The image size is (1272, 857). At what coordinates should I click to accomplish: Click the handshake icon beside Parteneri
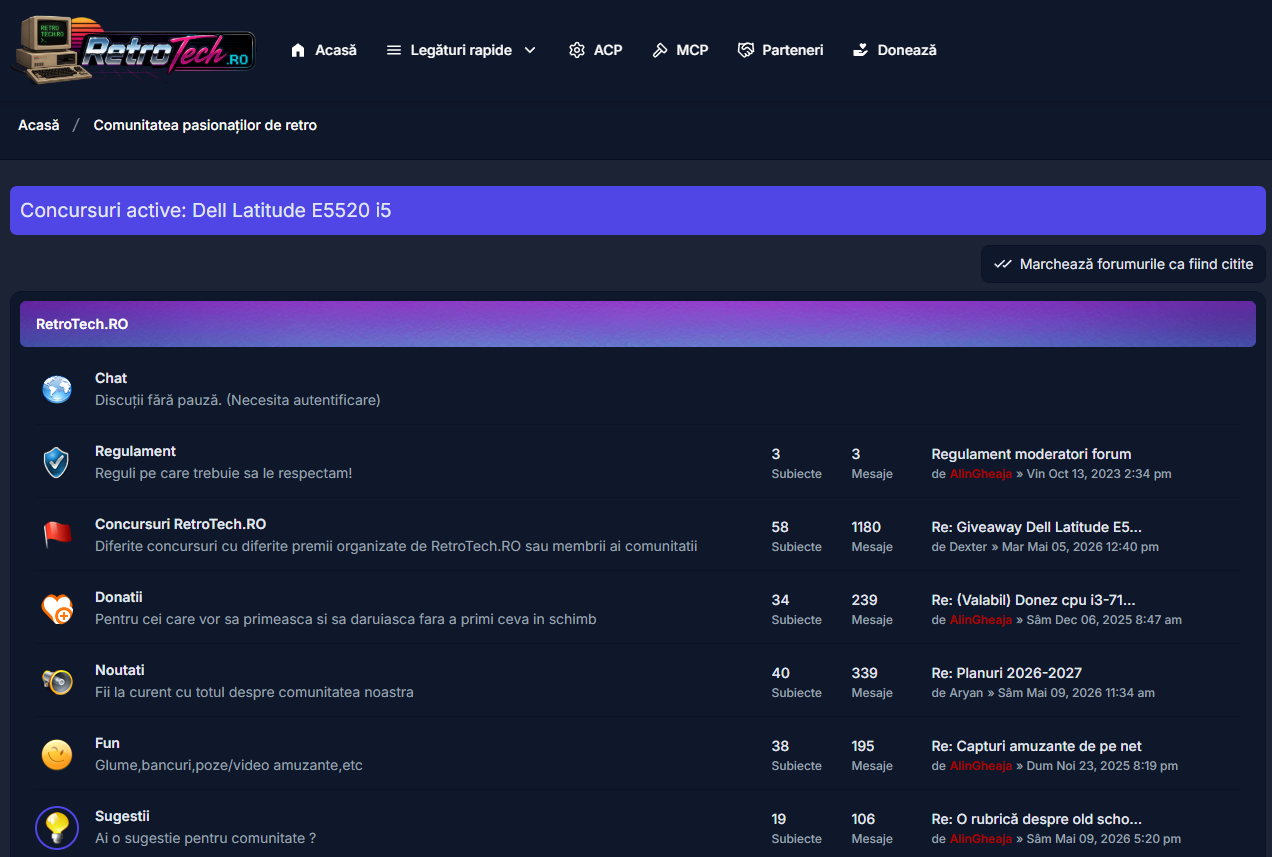745,50
